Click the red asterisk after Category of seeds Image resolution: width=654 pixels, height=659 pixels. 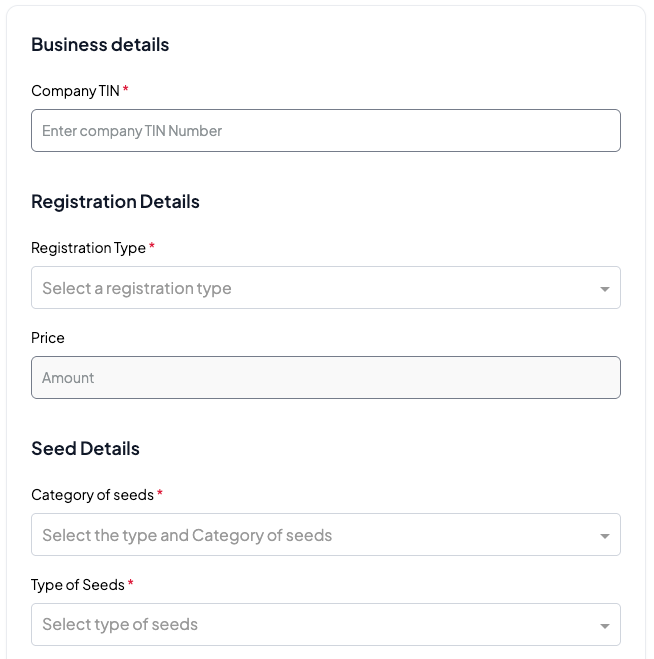coord(160,494)
